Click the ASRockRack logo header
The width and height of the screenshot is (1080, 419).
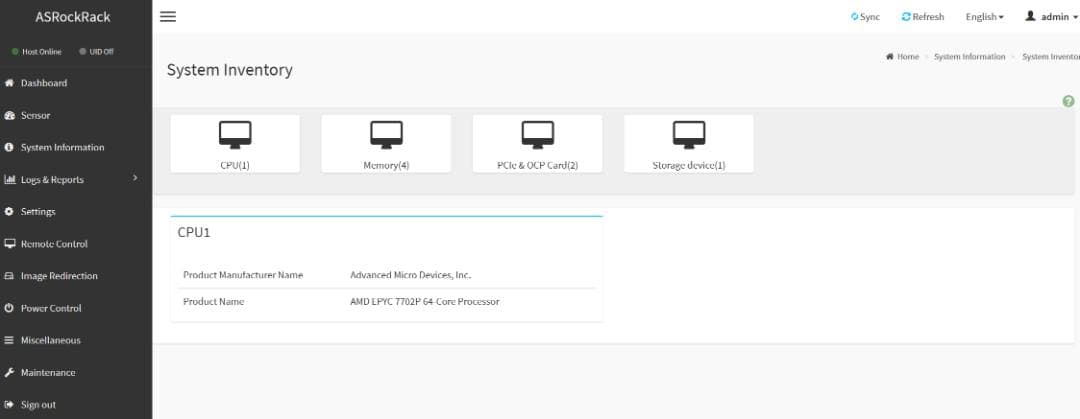pyautogui.click(x=73, y=17)
